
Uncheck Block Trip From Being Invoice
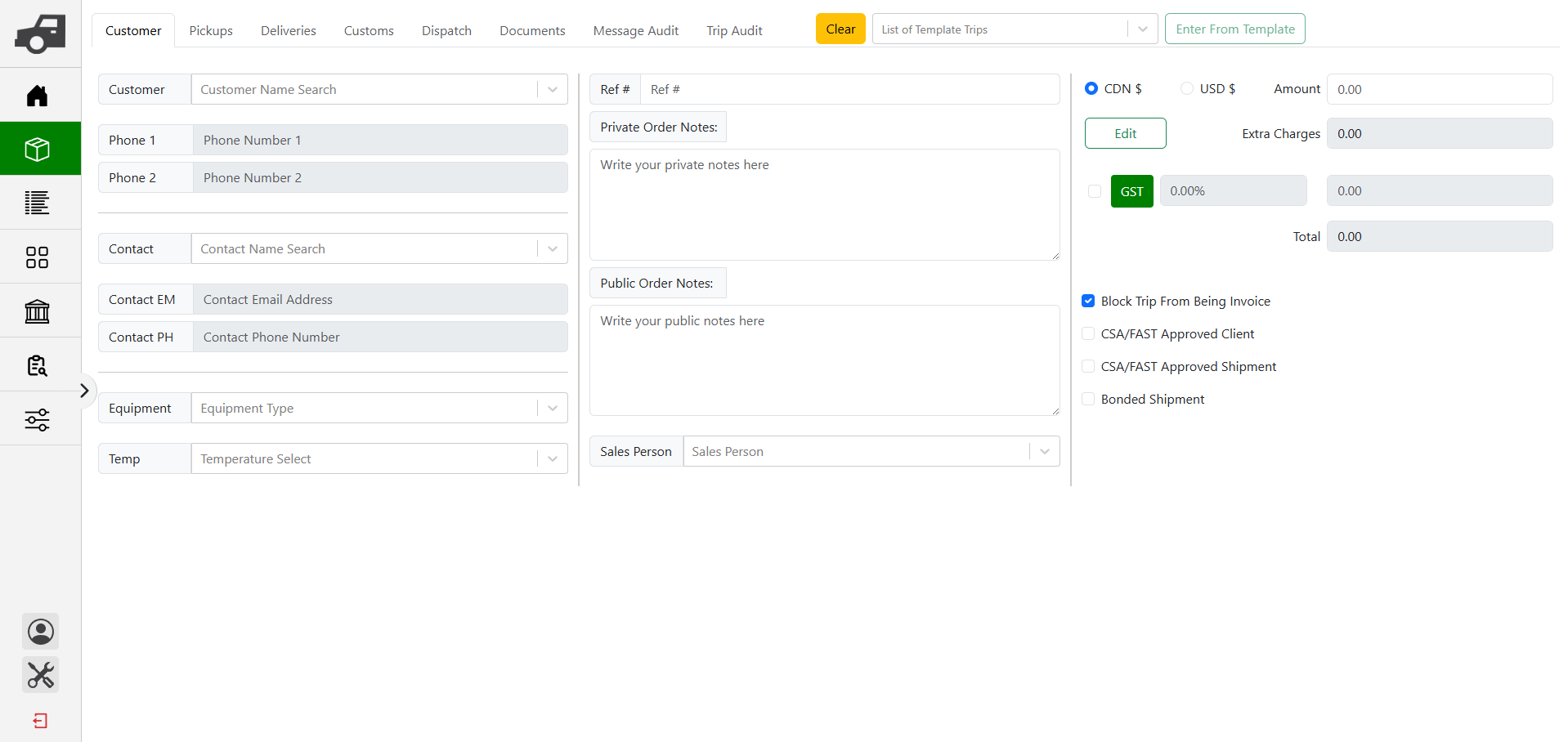point(1088,301)
